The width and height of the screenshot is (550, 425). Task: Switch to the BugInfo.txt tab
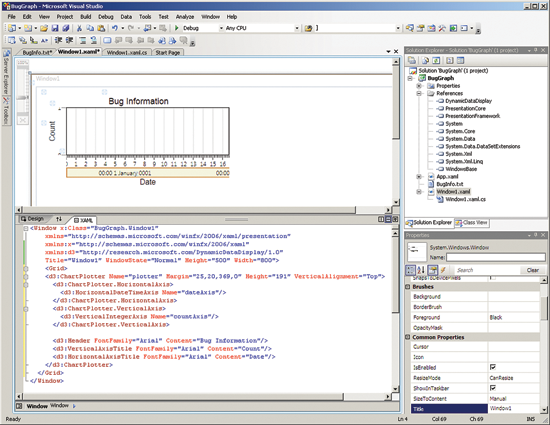pos(36,52)
